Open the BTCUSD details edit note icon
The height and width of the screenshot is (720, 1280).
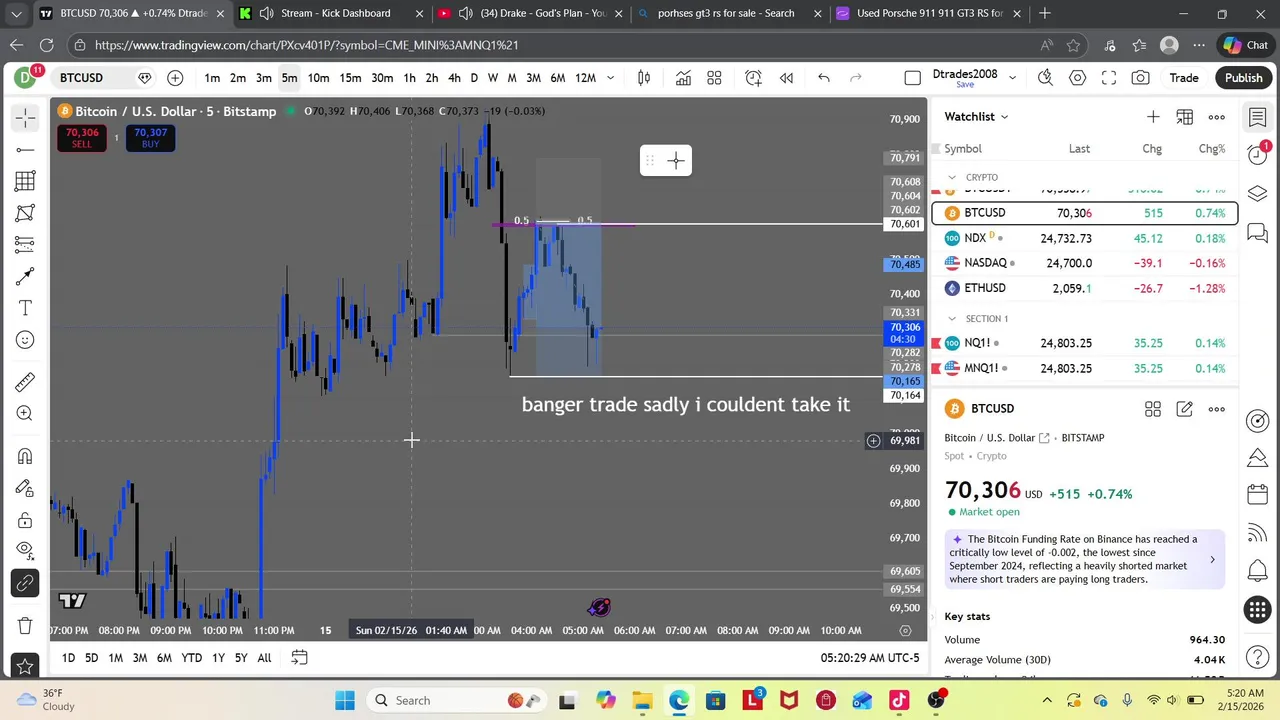(1185, 409)
